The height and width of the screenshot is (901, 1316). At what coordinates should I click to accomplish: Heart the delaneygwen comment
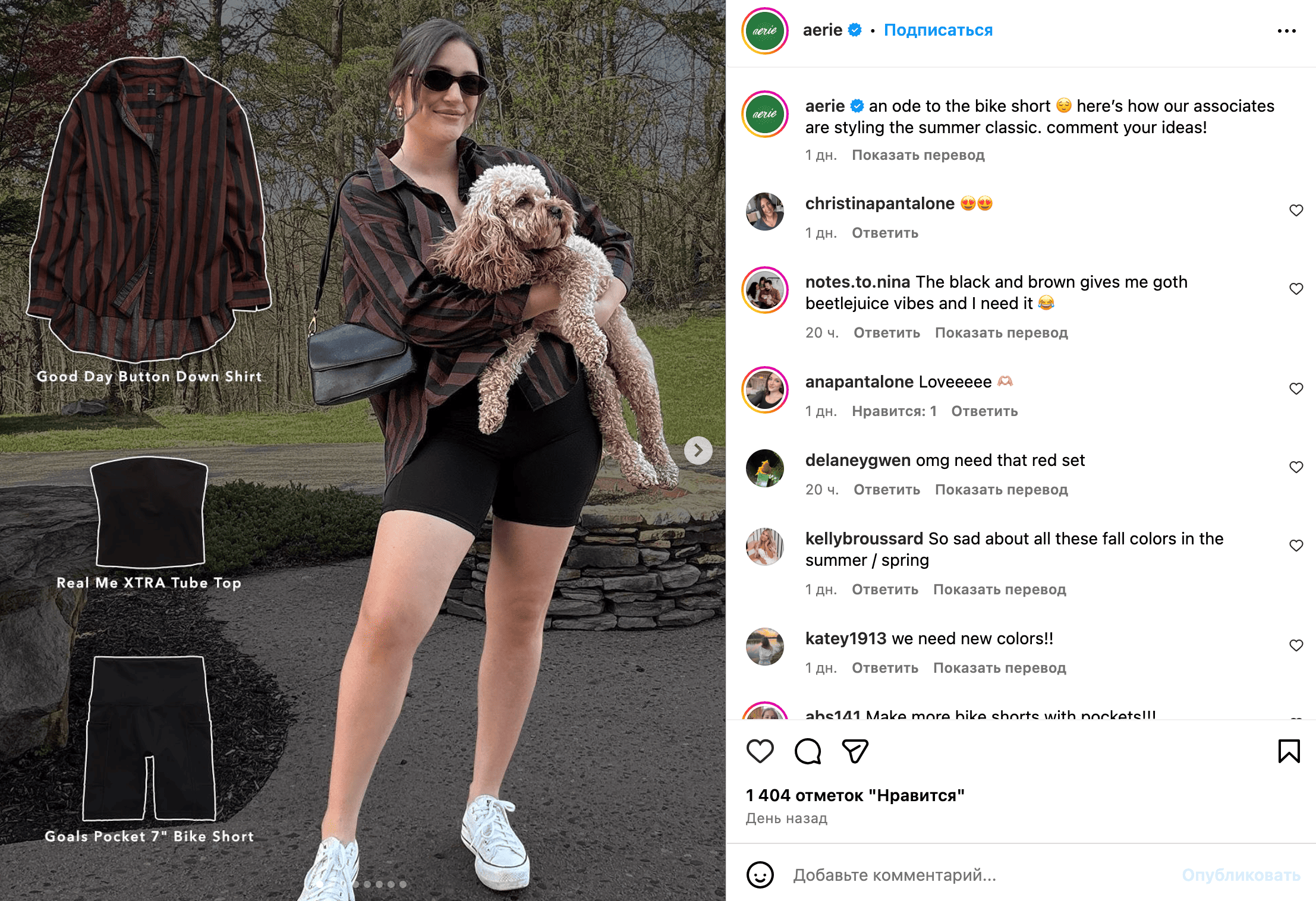1296,467
